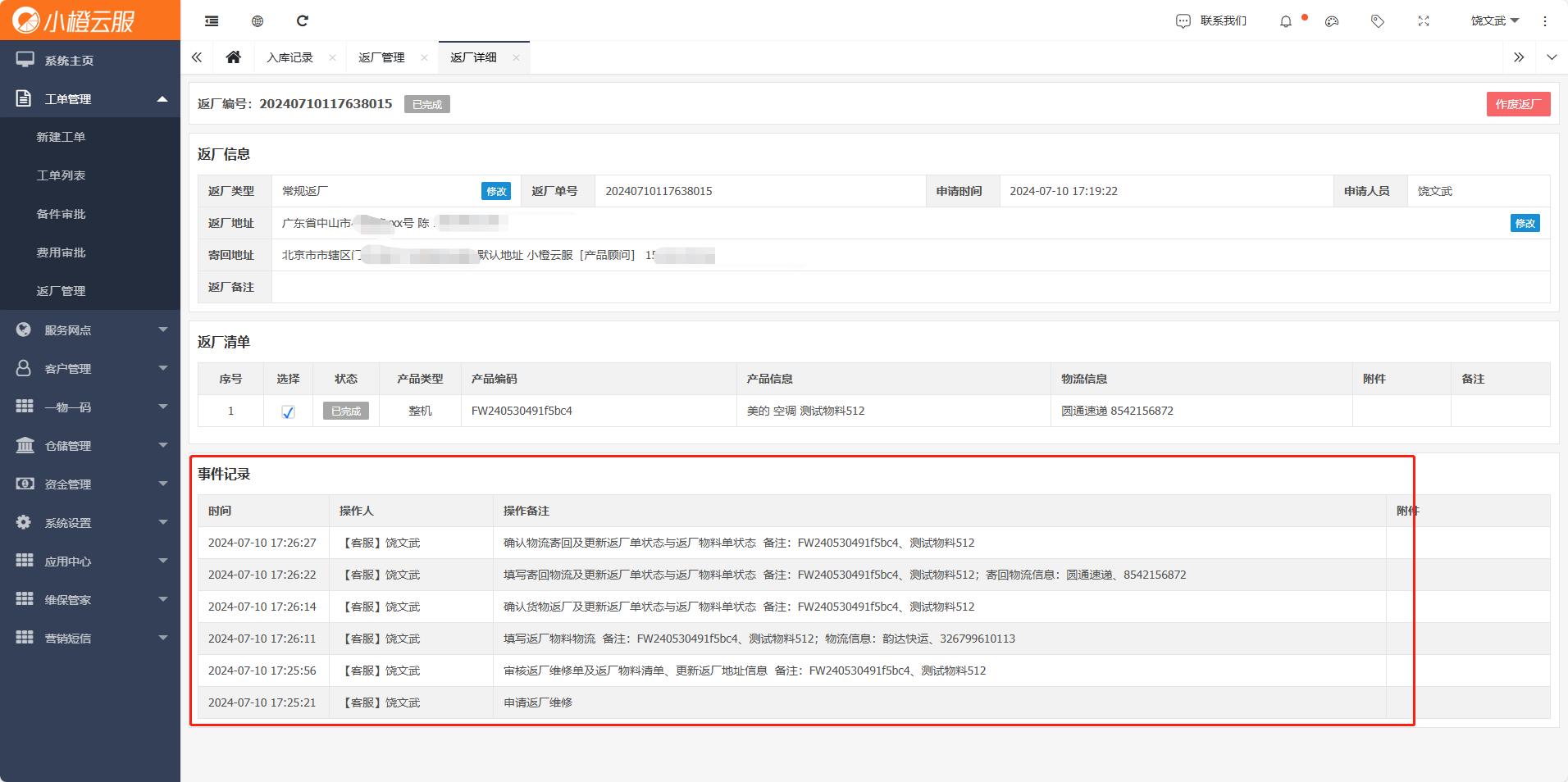Expand the 应用中心 menu arrow
Image resolution: width=1568 pixels, height=782 pixels.
tap(162, 561)
